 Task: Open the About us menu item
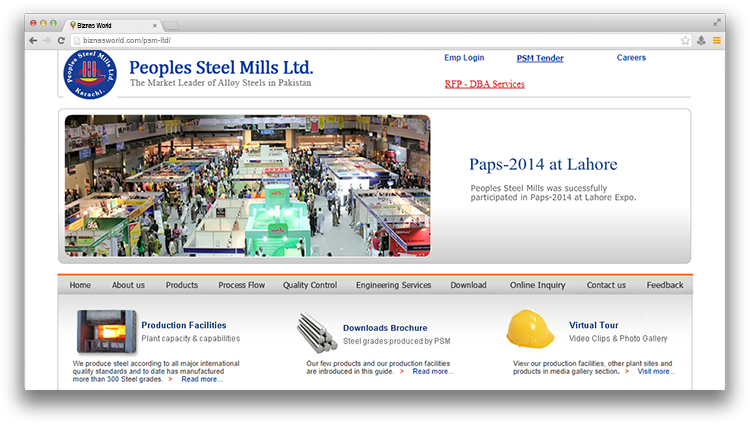tap(128, 285)
